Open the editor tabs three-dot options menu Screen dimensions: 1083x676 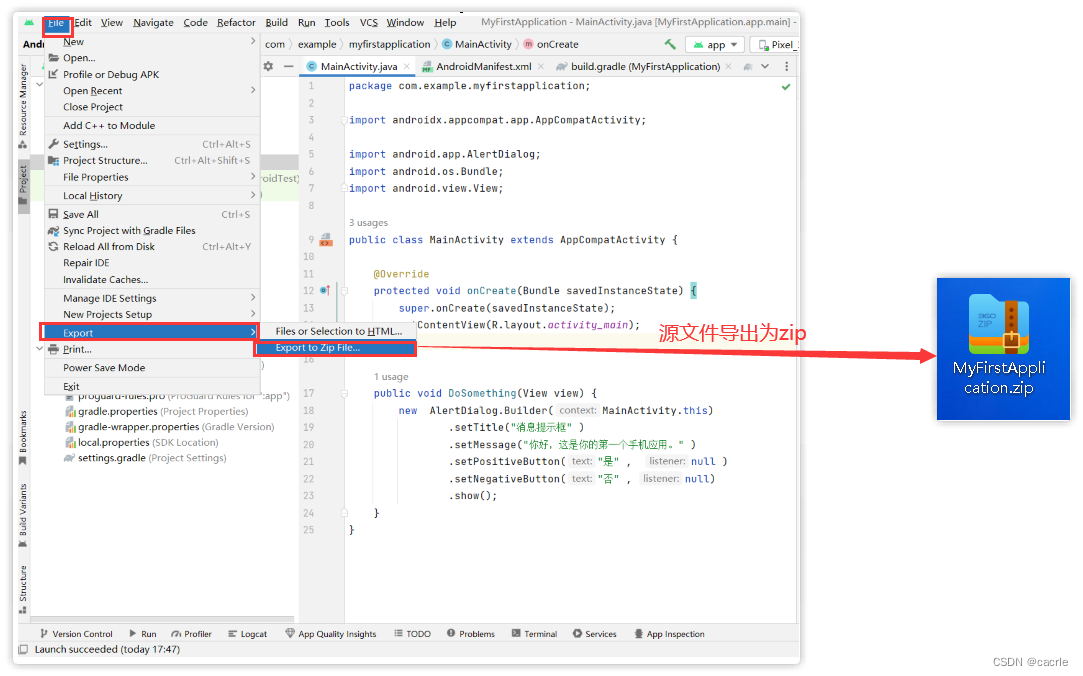(786, 66)
